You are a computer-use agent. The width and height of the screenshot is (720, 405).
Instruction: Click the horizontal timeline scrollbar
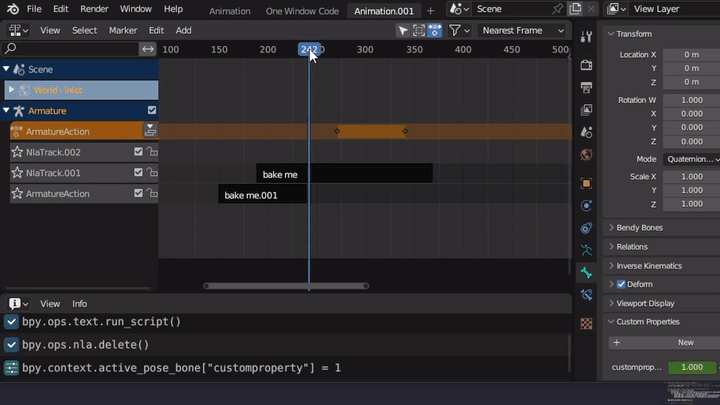click(x=286, y=286)
